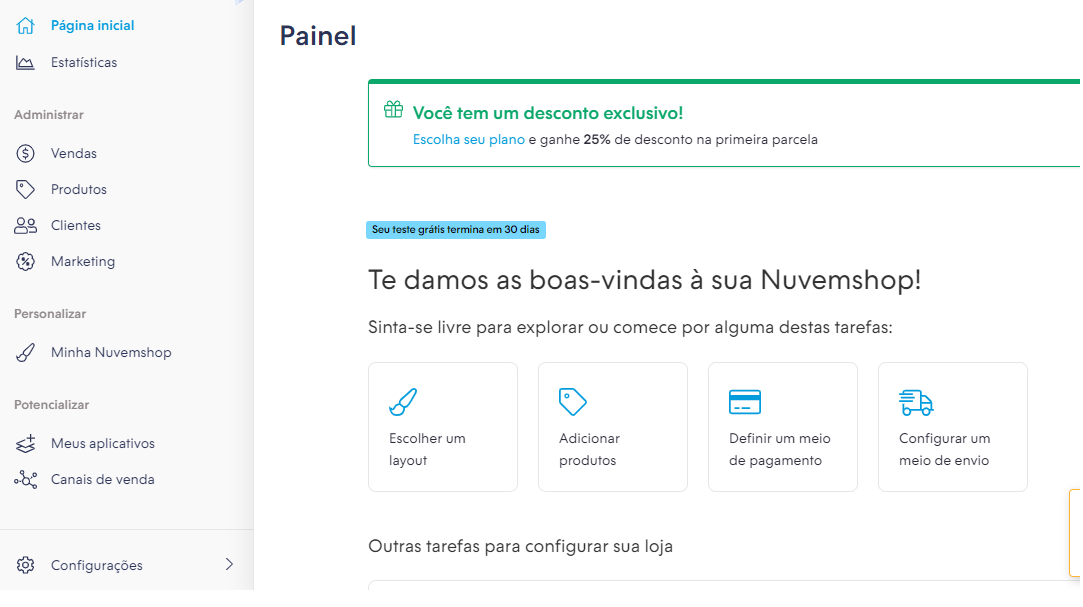Click the house icon for Página inicial
This screenshot has height=607, width=1083.
[26, 26]
